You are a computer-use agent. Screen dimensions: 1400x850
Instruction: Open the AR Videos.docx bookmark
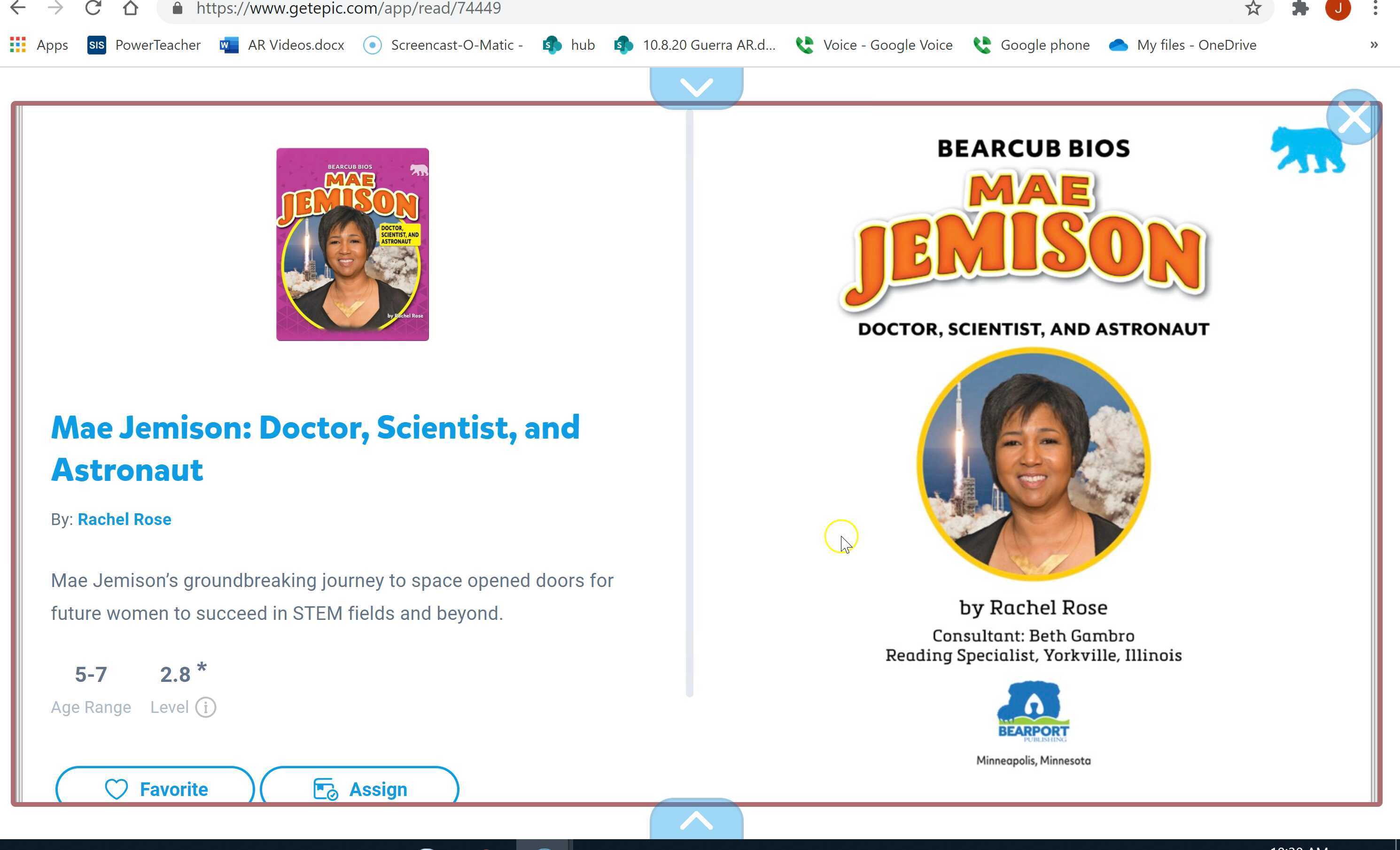click(282, 45)
